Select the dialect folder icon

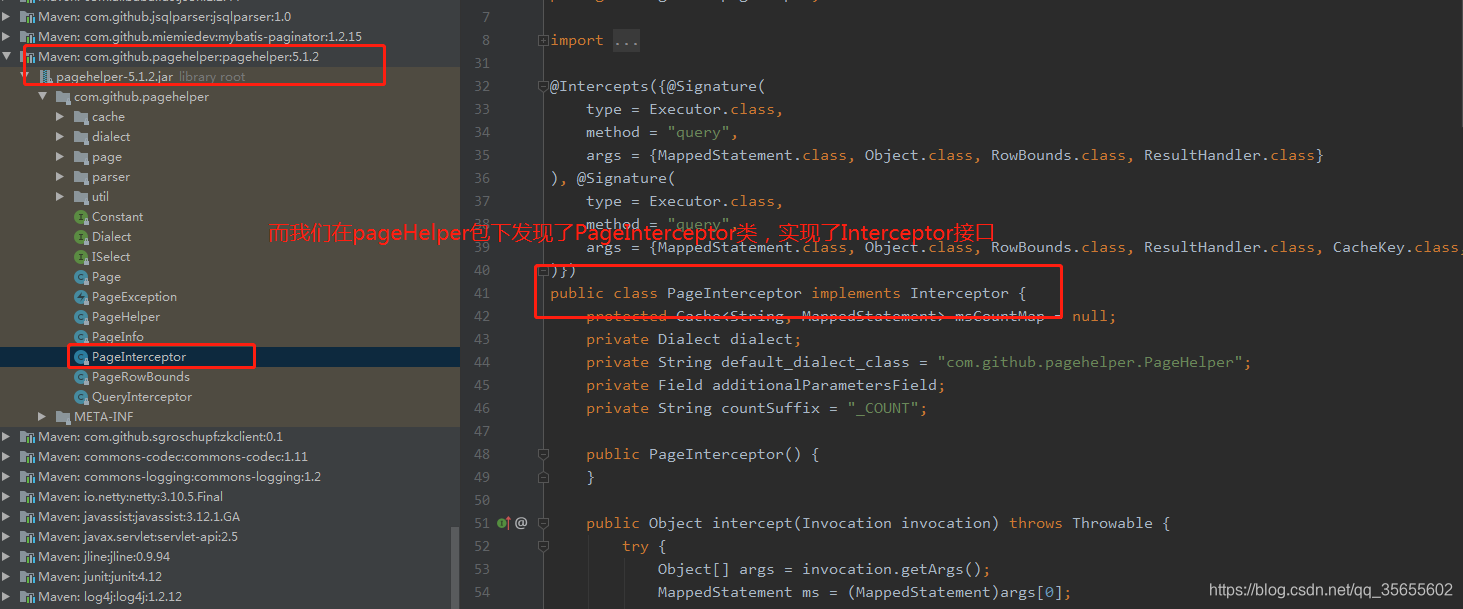(81, 137)
